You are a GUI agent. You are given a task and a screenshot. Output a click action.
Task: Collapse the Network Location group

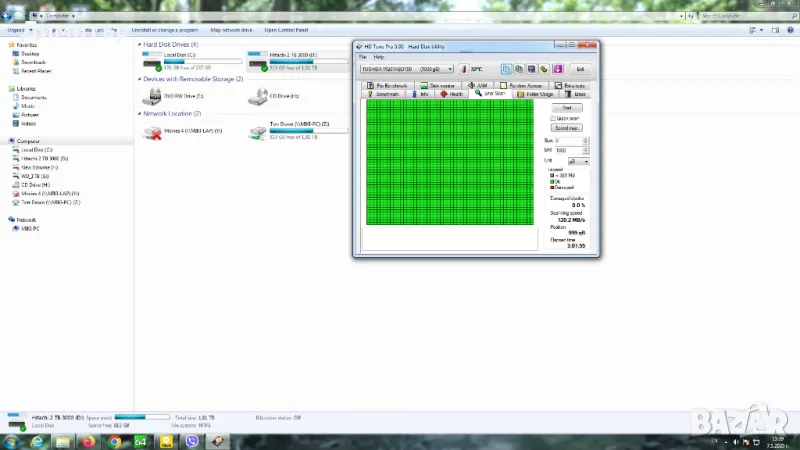[140, 114]
